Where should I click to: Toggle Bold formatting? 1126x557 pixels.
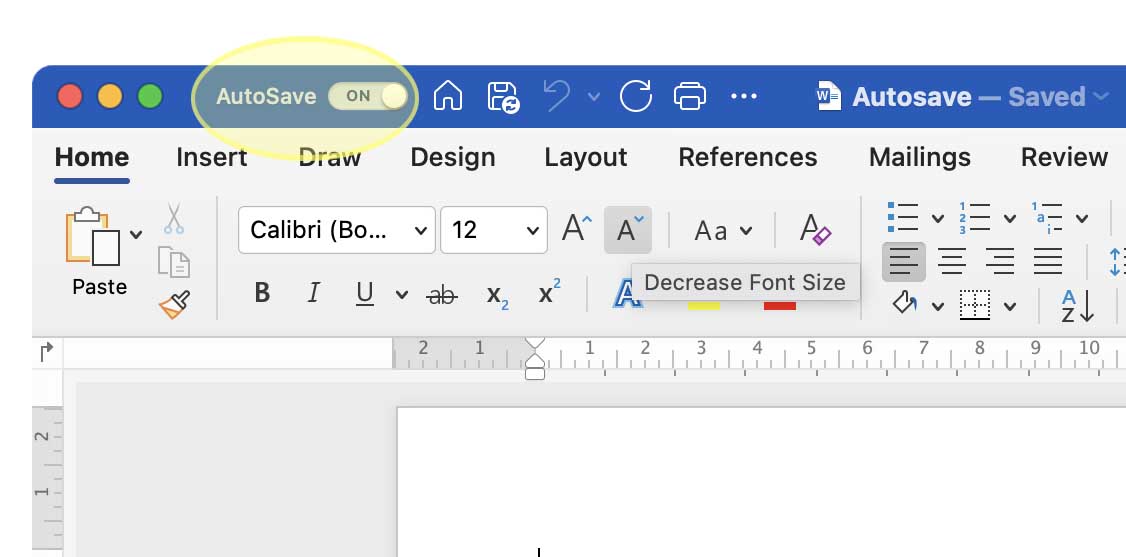click(262, 293)
